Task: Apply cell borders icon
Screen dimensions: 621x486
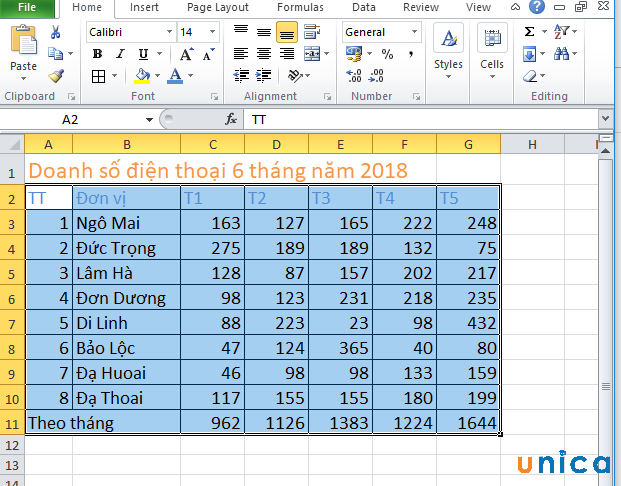Action: point(98,76)
